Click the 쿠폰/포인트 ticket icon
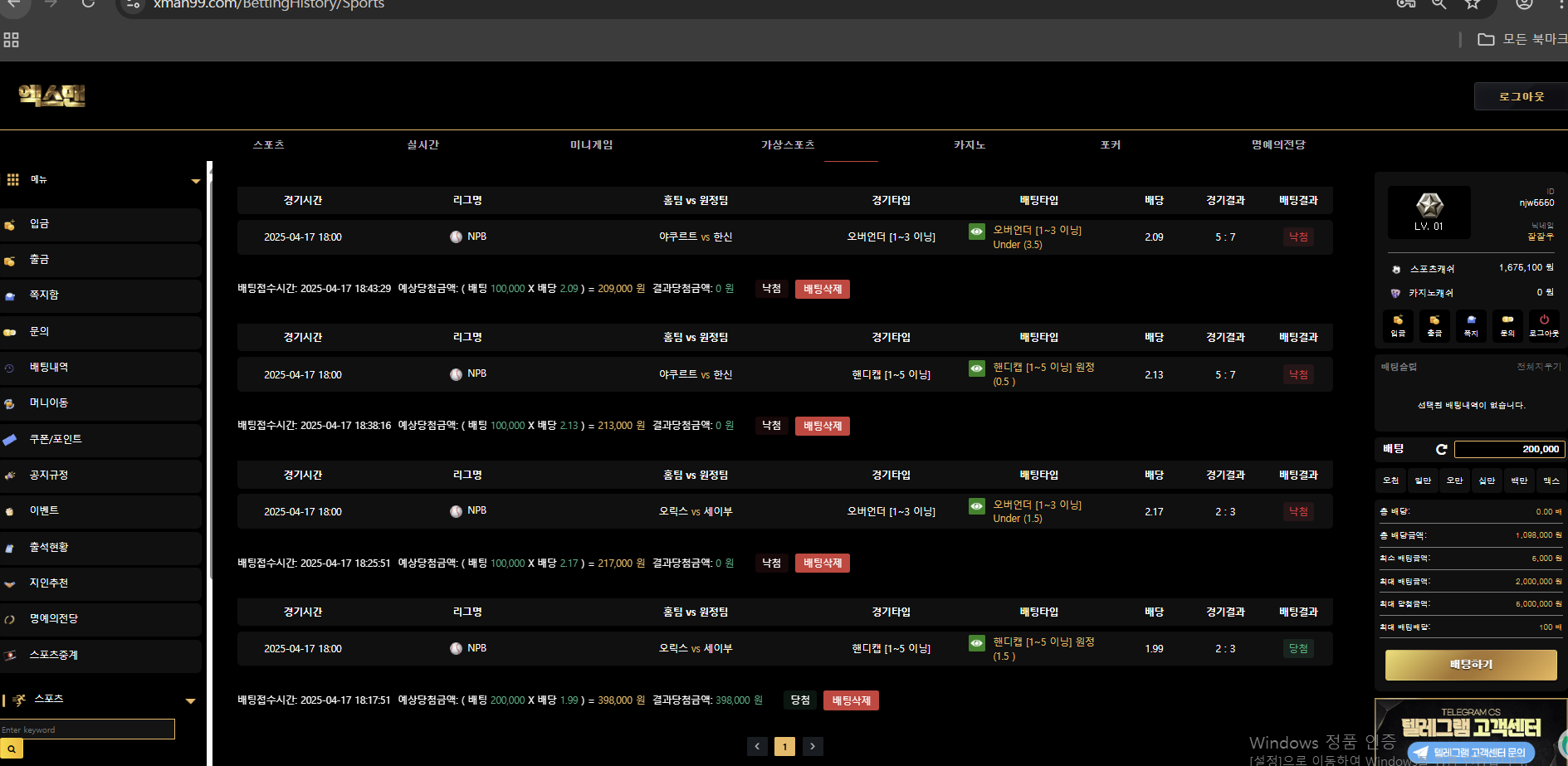This screenshot has width=1568, height=766. point(10,440)
